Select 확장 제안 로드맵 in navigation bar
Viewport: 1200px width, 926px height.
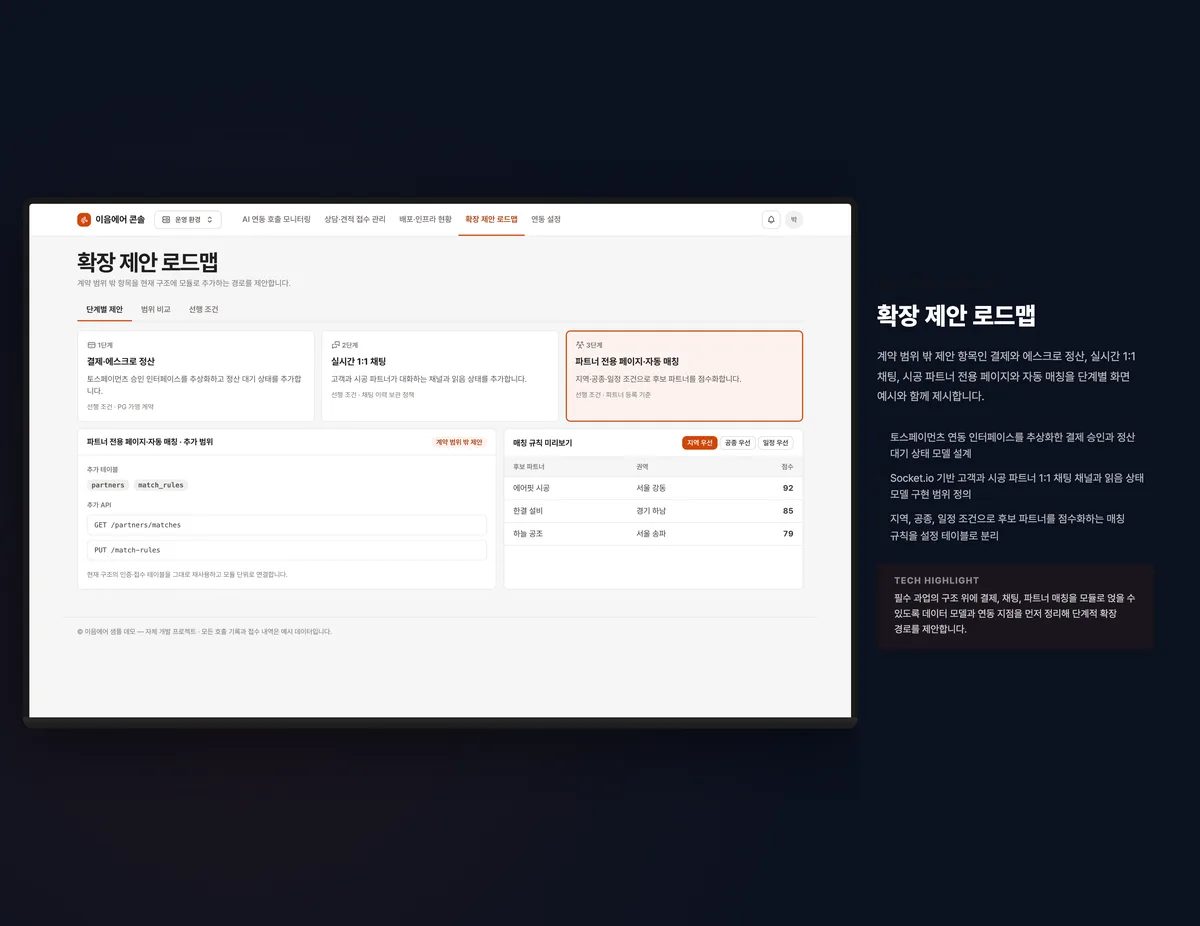(x=492, y=219)
